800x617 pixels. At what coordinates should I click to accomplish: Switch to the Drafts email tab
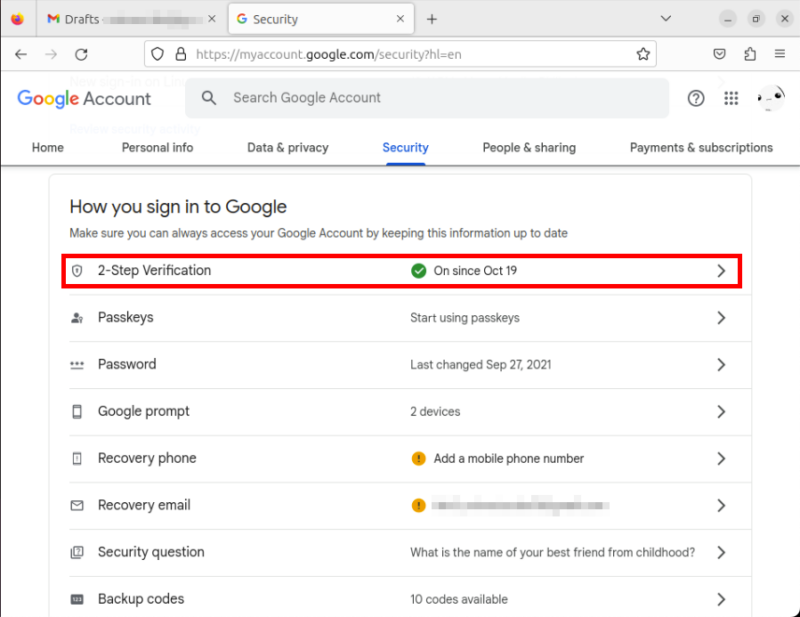point(110,18)
